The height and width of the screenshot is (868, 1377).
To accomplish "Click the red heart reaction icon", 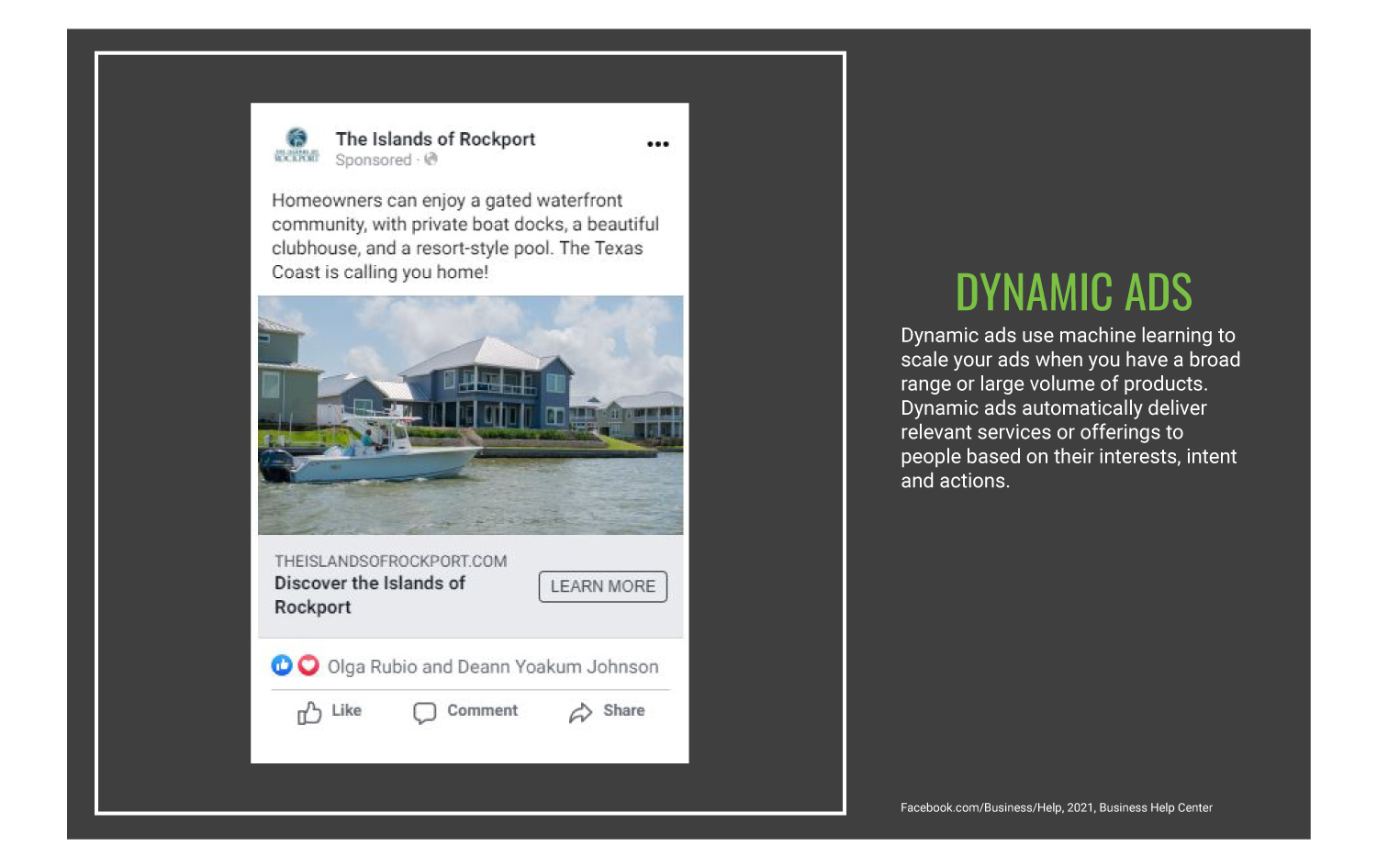I will pos(308,665).
